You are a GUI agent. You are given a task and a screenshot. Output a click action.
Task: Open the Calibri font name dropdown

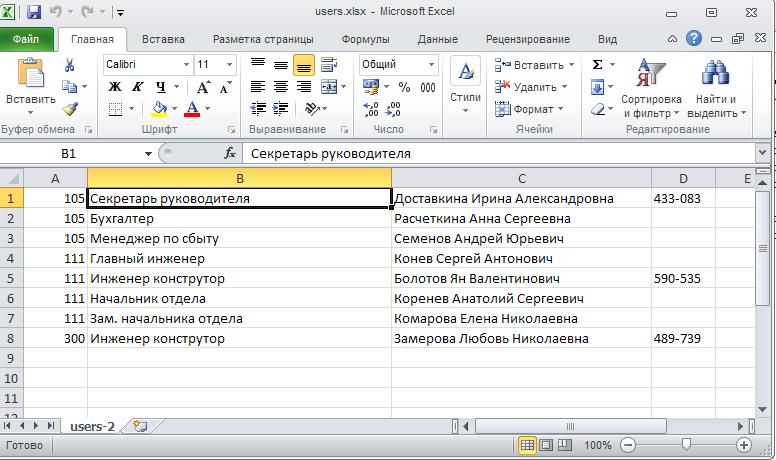(x=186, y=65)
